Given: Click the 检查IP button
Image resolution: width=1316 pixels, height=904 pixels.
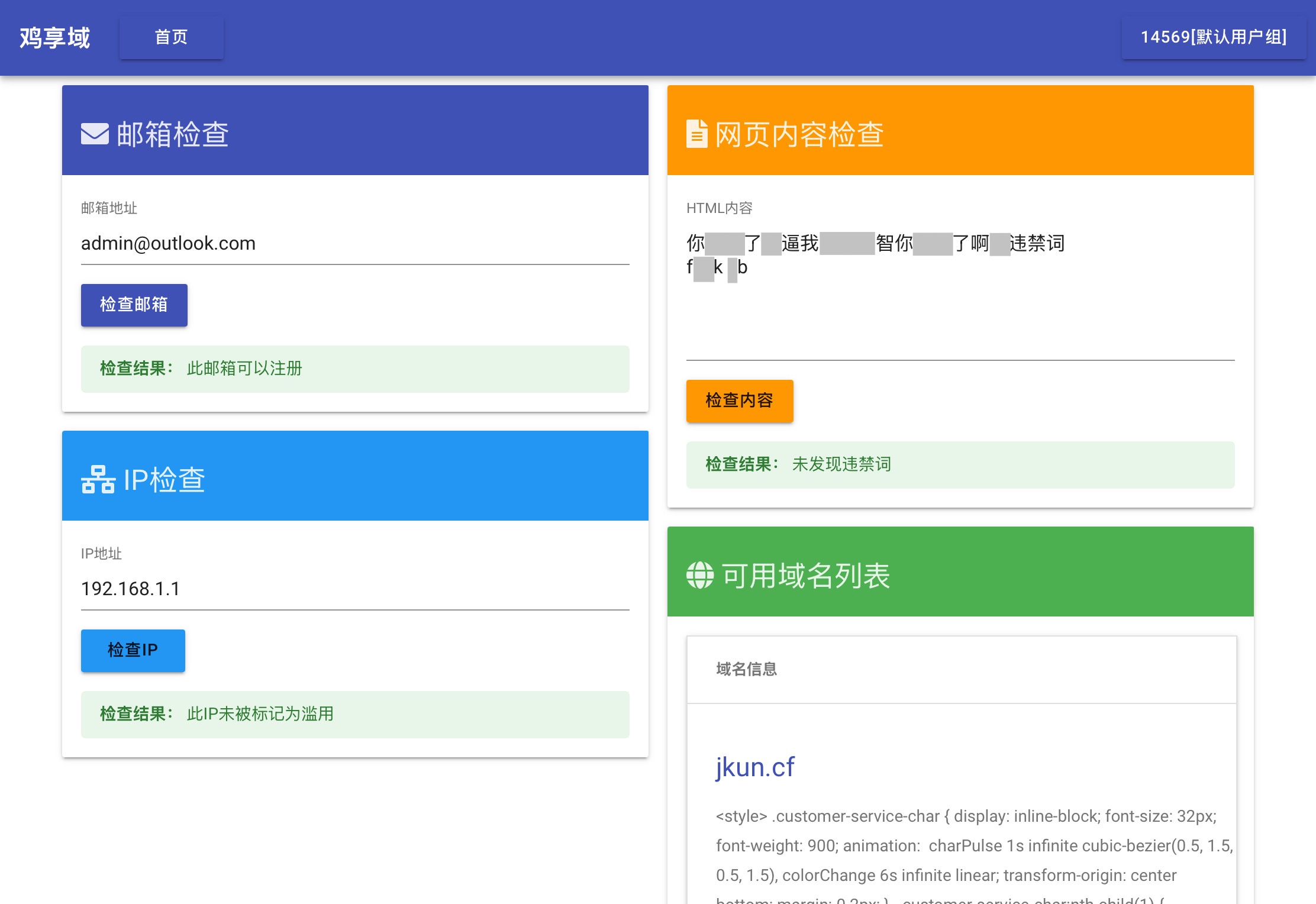Looking at the screenshot, I should (x=133, y=650).
